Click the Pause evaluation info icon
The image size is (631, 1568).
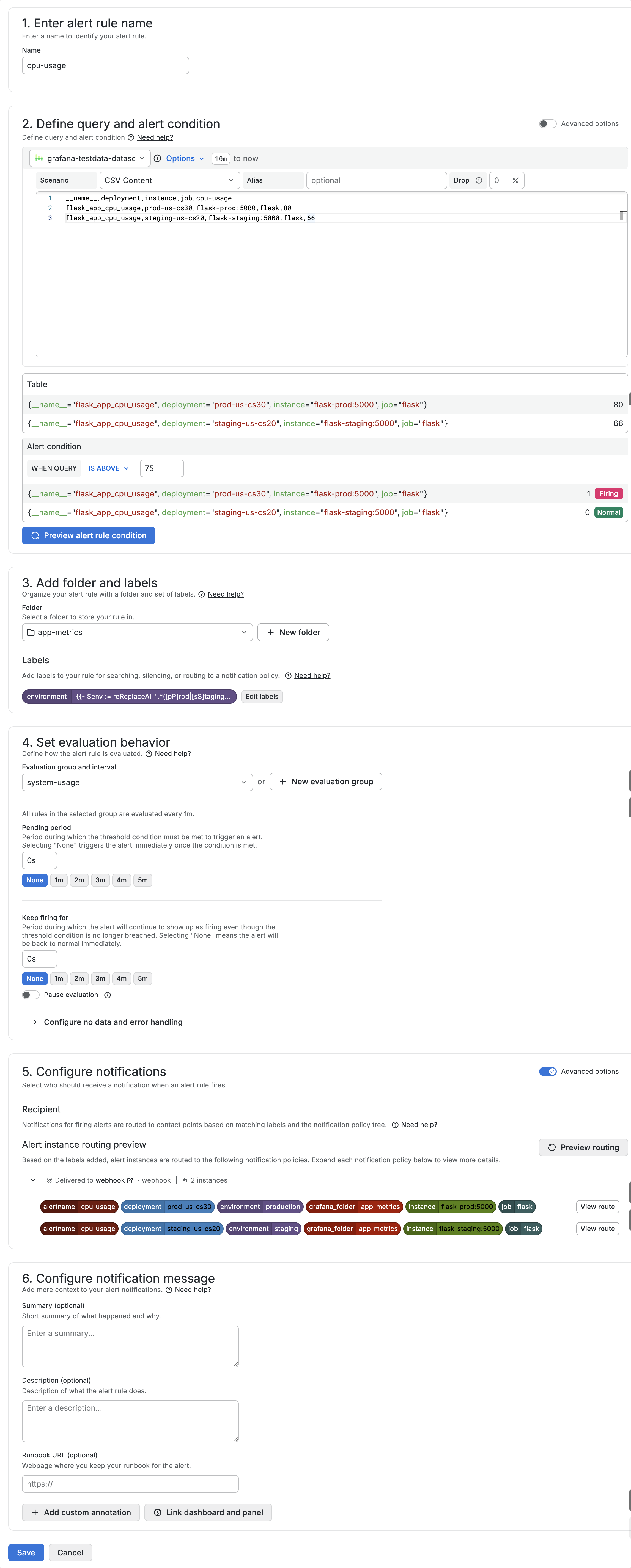[108, 995]
